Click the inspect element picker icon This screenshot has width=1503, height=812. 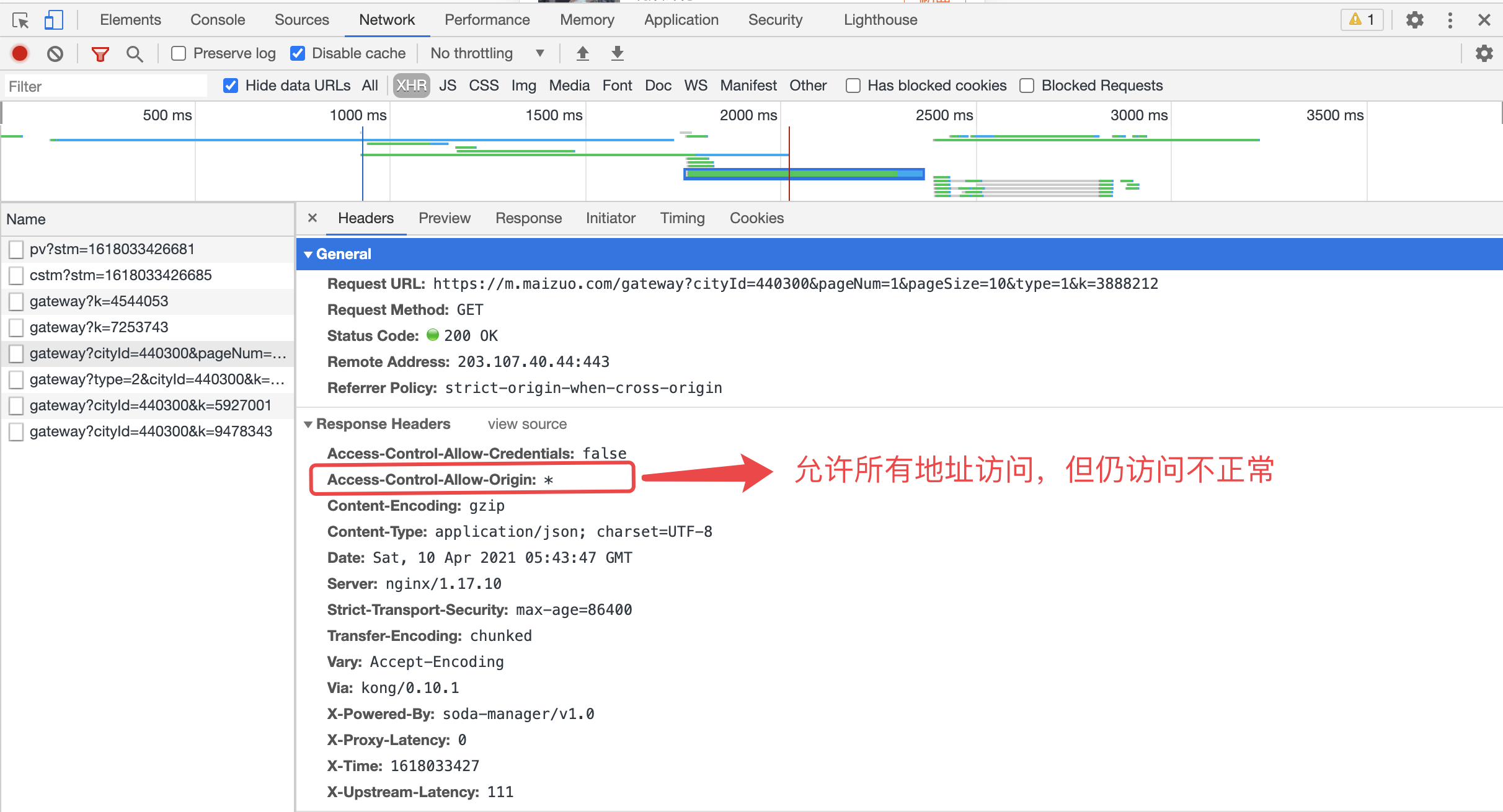coord(20,20)
